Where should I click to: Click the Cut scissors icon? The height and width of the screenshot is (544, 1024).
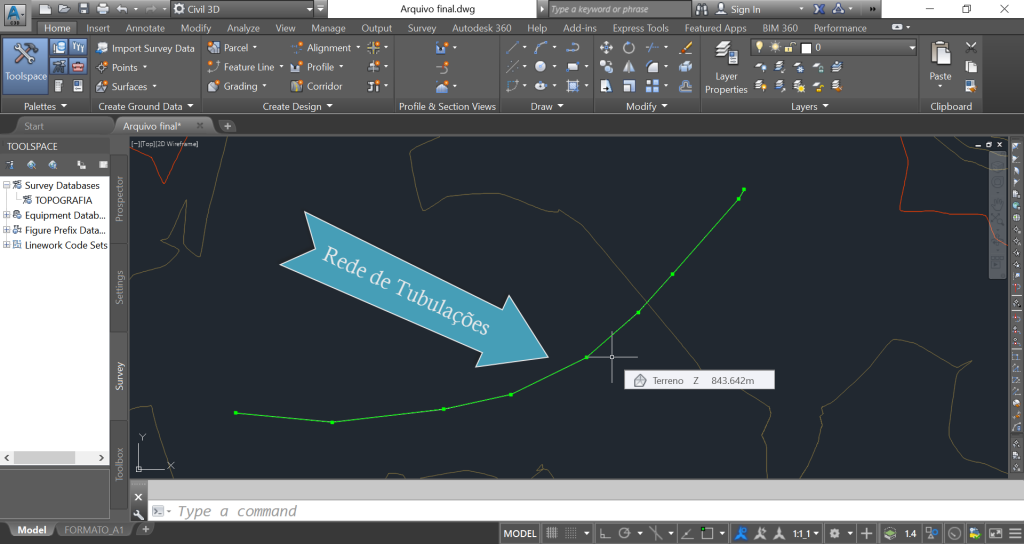tap(971, 48)
